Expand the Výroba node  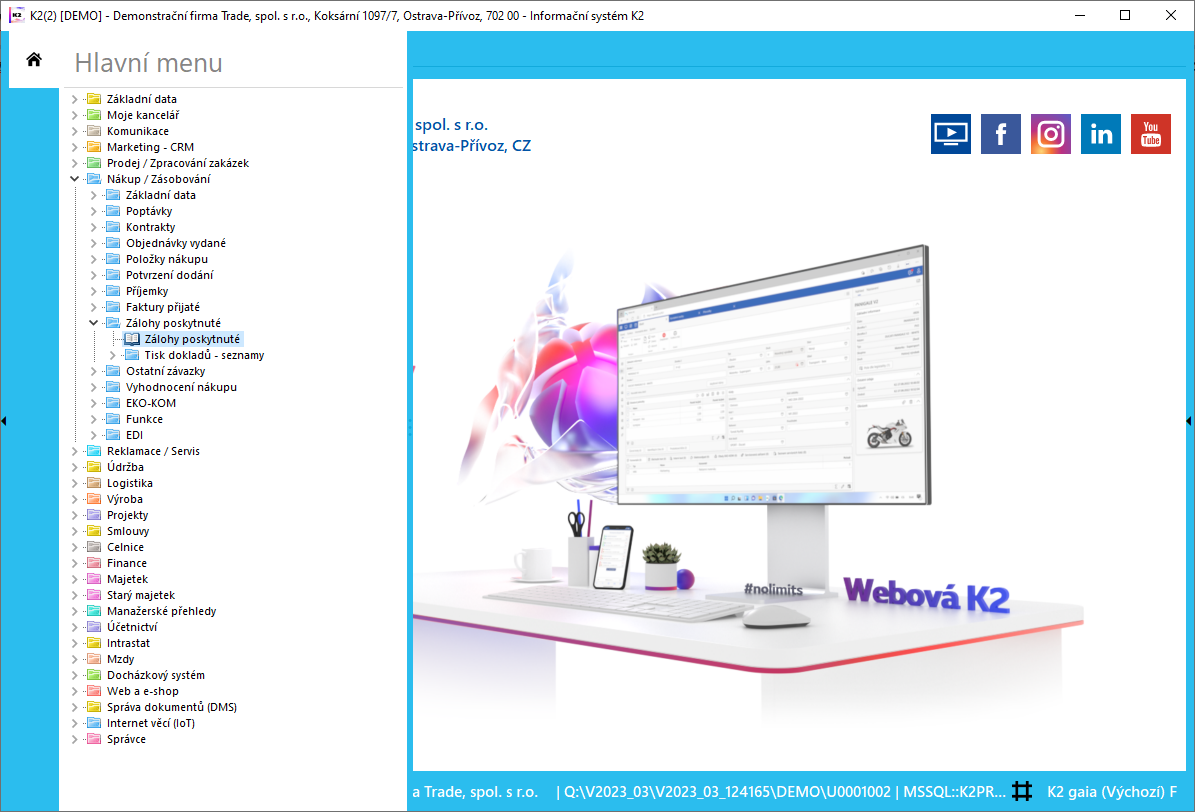coord(75,499)
